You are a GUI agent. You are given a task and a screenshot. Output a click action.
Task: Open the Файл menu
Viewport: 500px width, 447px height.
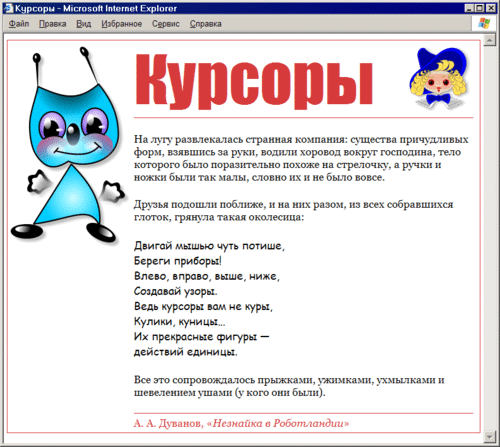[x=19, y=24]
